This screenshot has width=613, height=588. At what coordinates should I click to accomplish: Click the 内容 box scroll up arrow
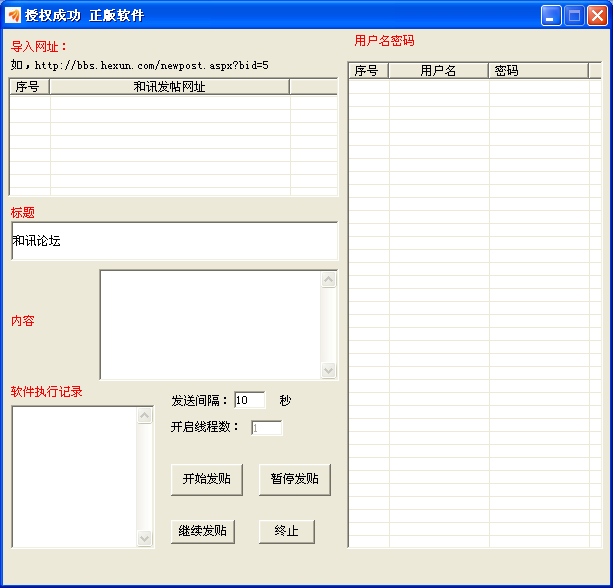tap(328, 280)
